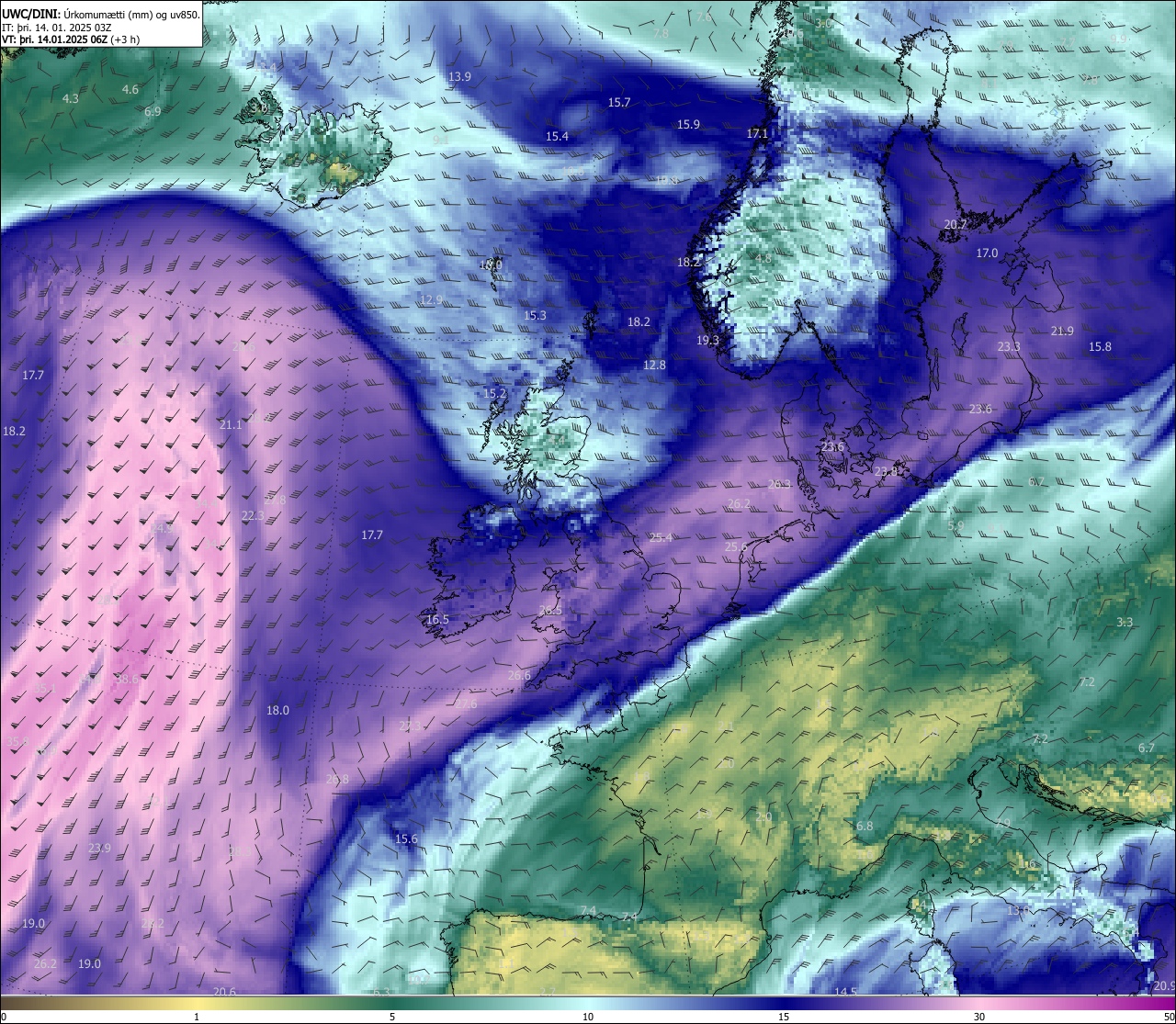Image resolution: width=1176 pixels, height=1024 pixels.
Task: Click the map value '6.9'
Action: coord(153,111)
